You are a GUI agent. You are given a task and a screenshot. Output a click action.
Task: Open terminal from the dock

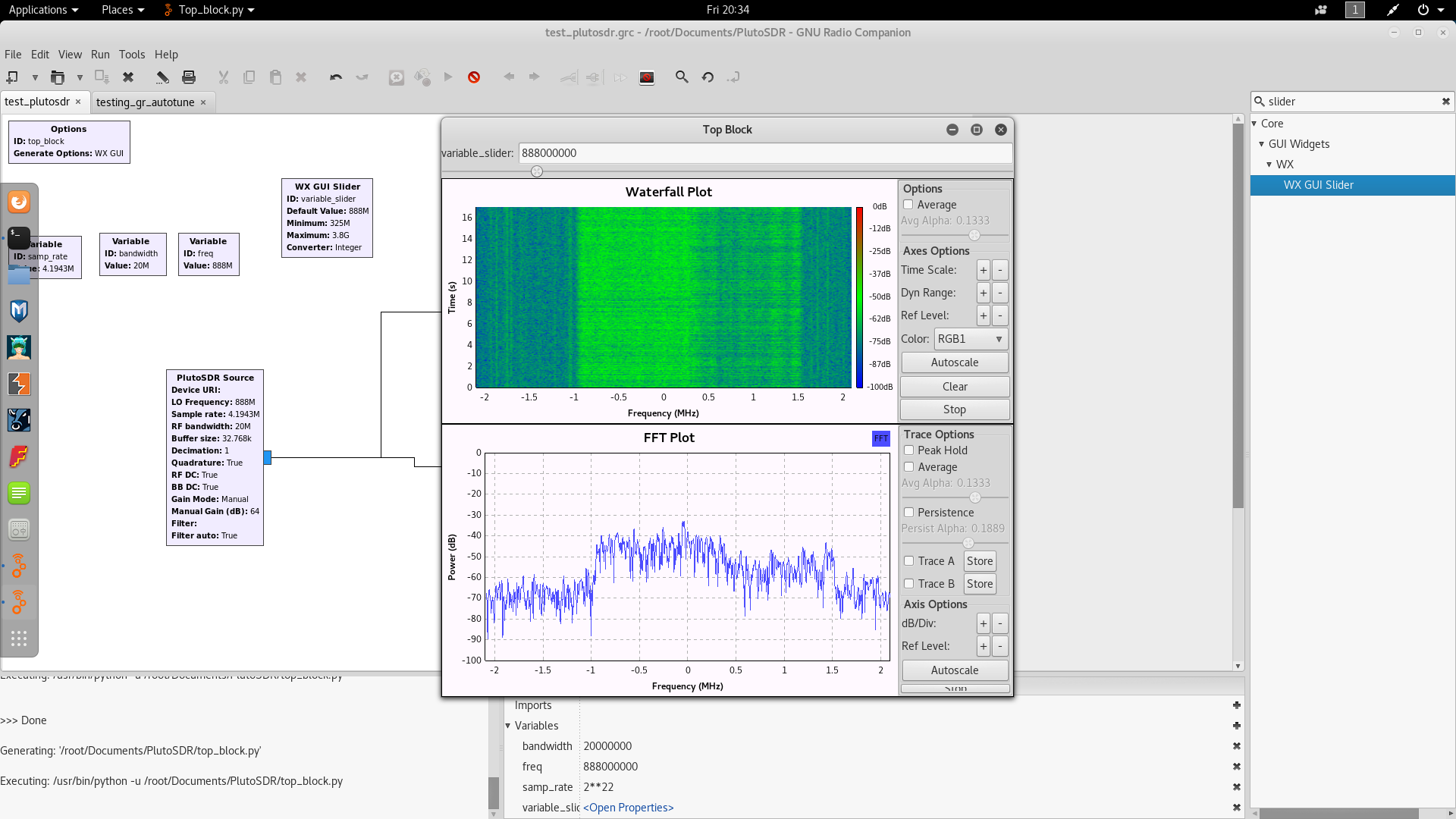pos(19,238)
